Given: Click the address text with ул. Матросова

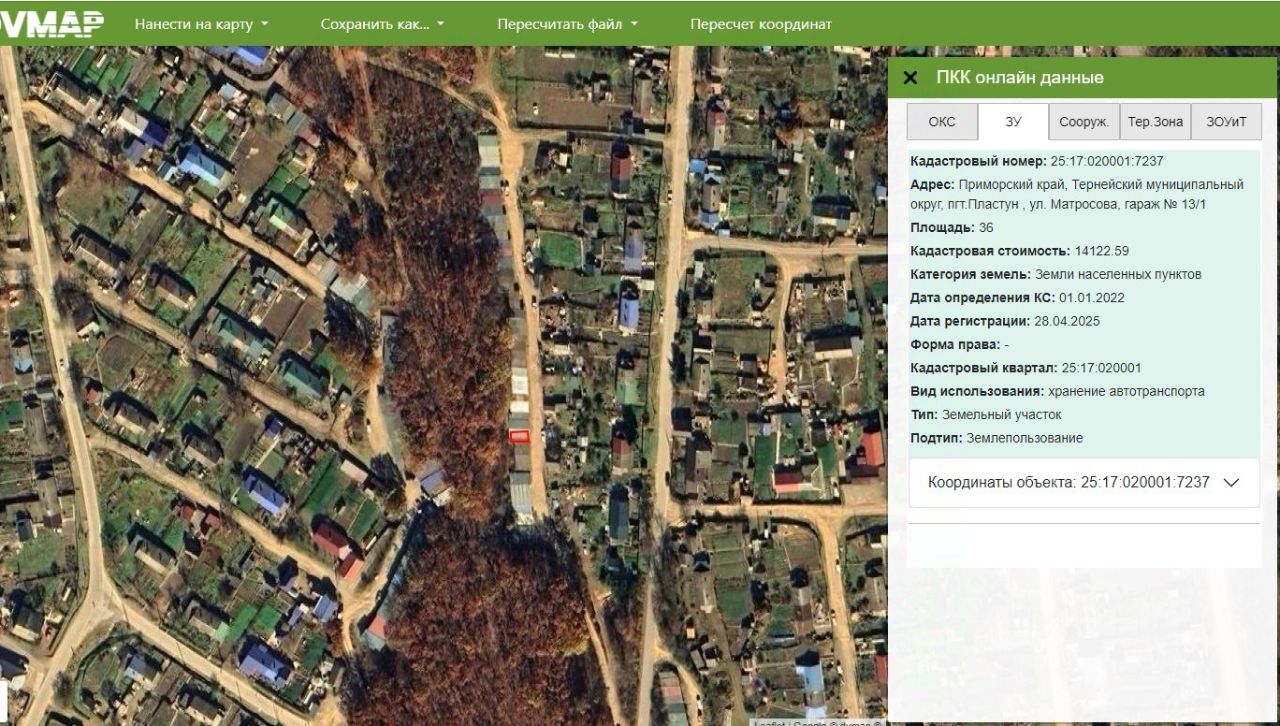Looking at the screenshot, I should point(1077,194).
